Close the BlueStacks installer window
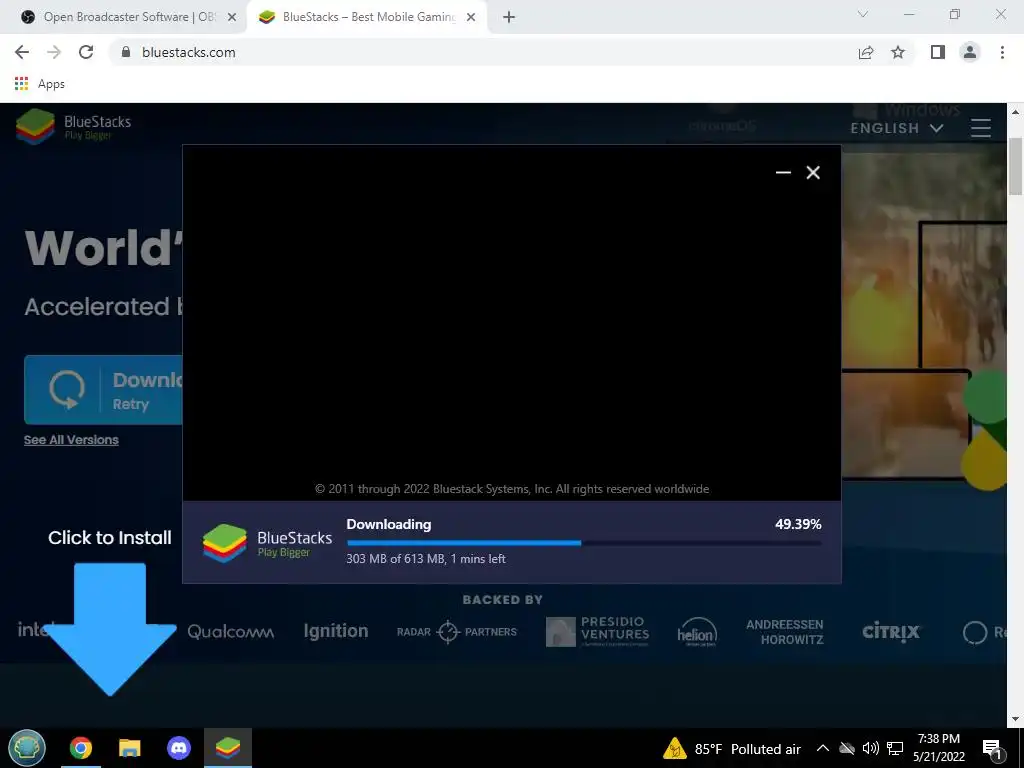 click(813, 172)
